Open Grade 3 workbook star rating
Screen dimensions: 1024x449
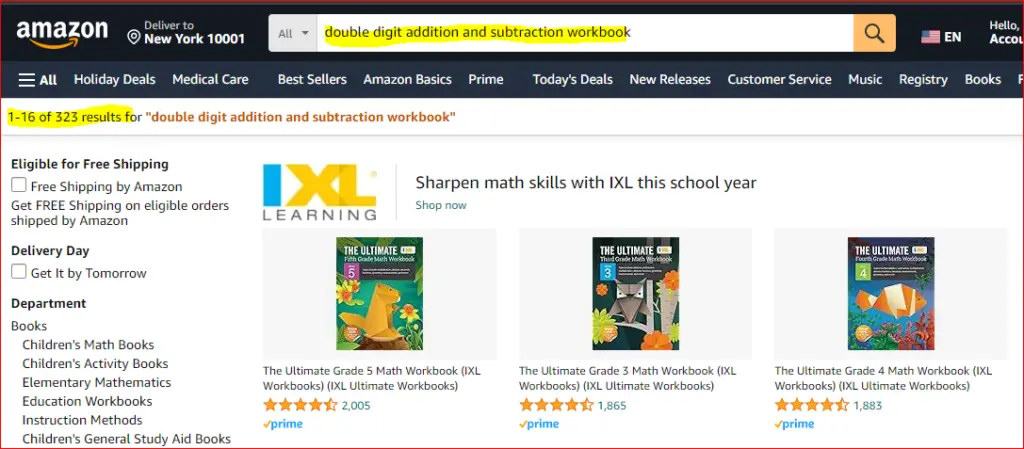pyautogui.click(x=556, y=405)
